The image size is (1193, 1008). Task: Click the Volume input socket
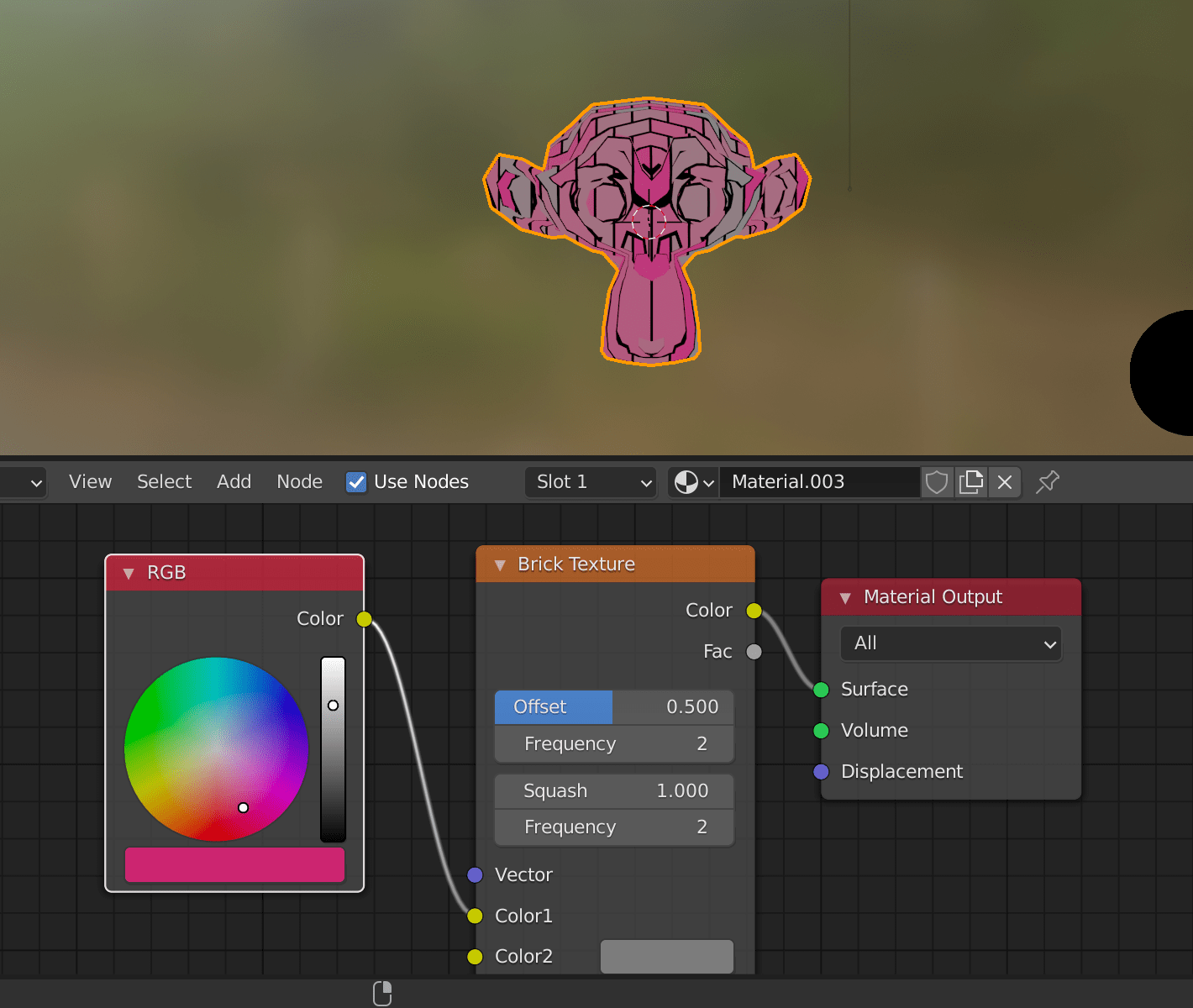[x=821, y=731]
